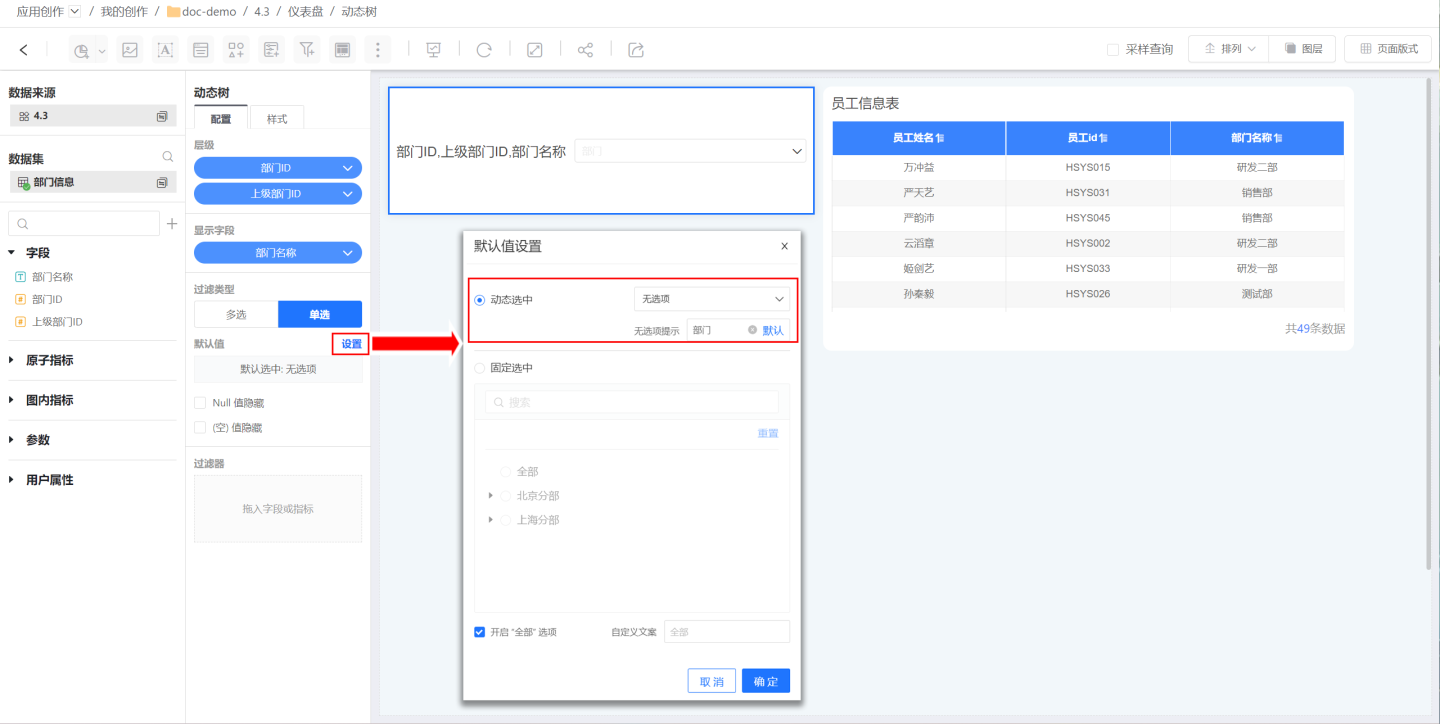The image size is (1440, 725).
Task: Click the 无选项提示 text input field
Action: [x=717, y=330]
